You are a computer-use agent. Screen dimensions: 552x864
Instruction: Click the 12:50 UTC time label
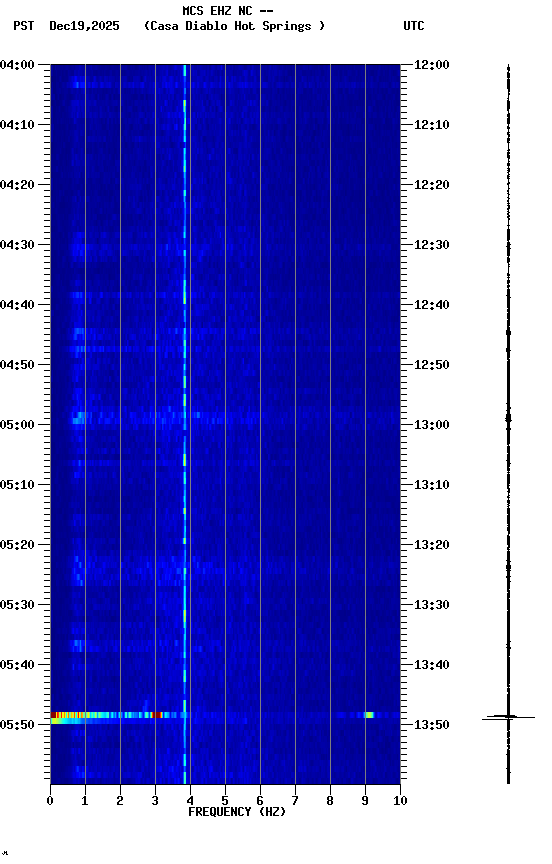coord(432,365)
